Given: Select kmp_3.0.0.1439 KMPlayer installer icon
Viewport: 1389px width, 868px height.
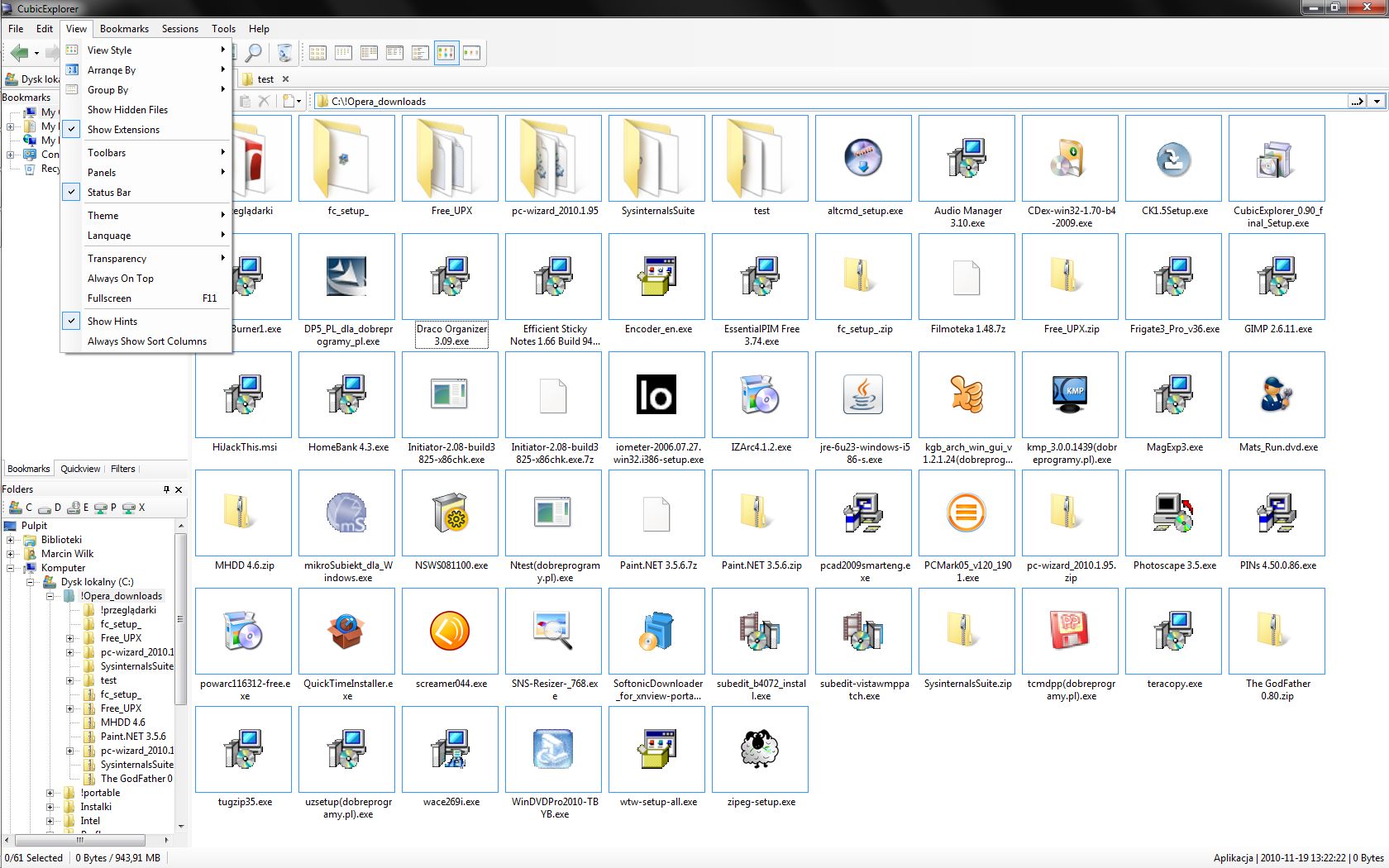Looking at the screenshot, I should [x=1070, y=394].
